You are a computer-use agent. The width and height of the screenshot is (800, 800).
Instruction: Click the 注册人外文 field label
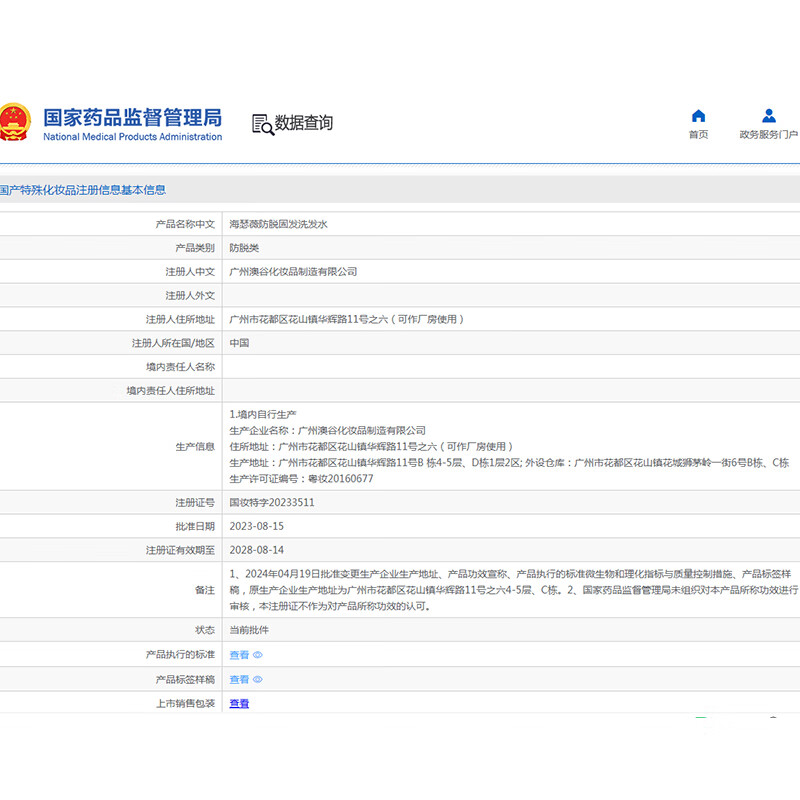tap(190, 295)
